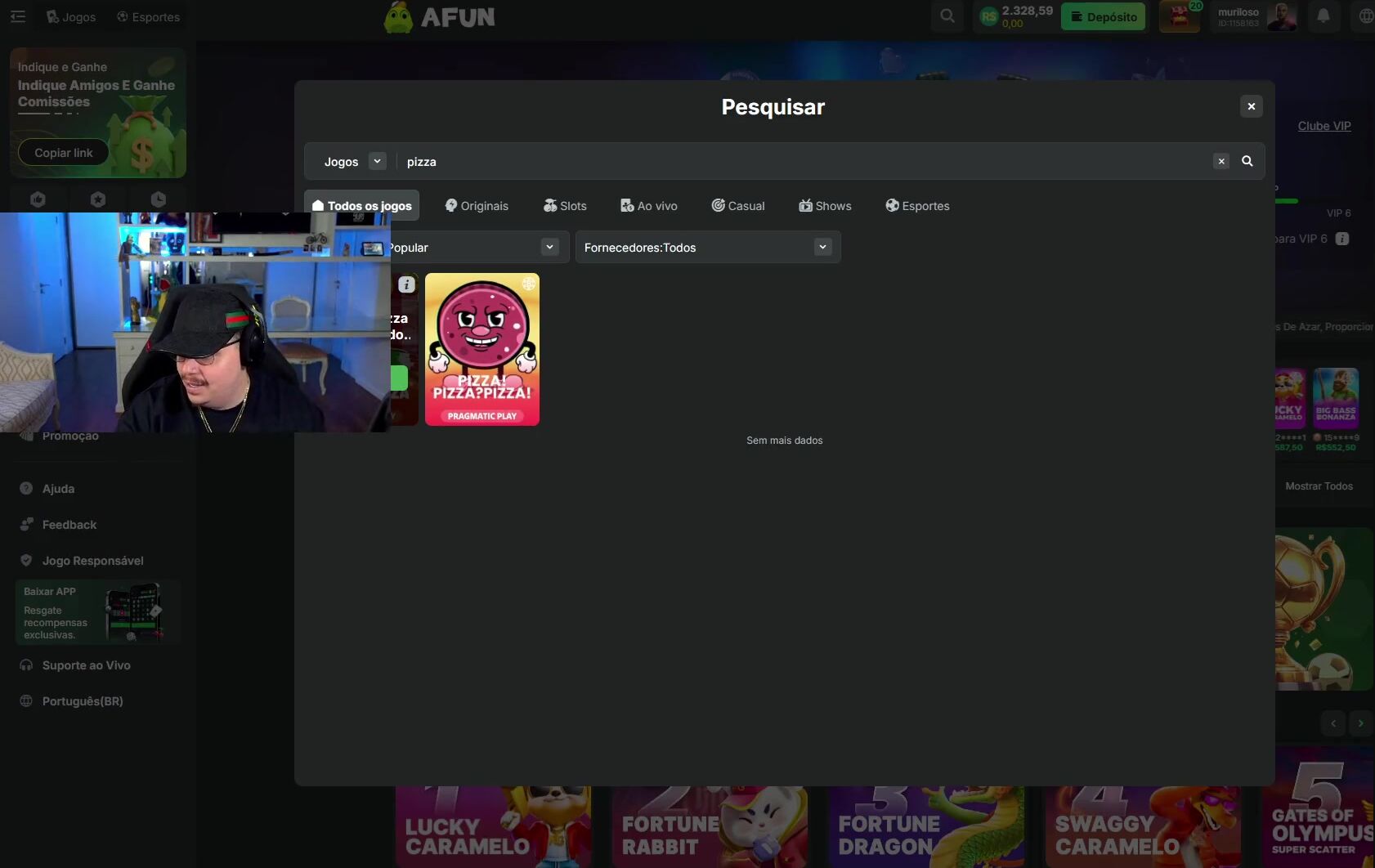Favorite the Pizza Pizza Pizza game icon

point(528,284)
